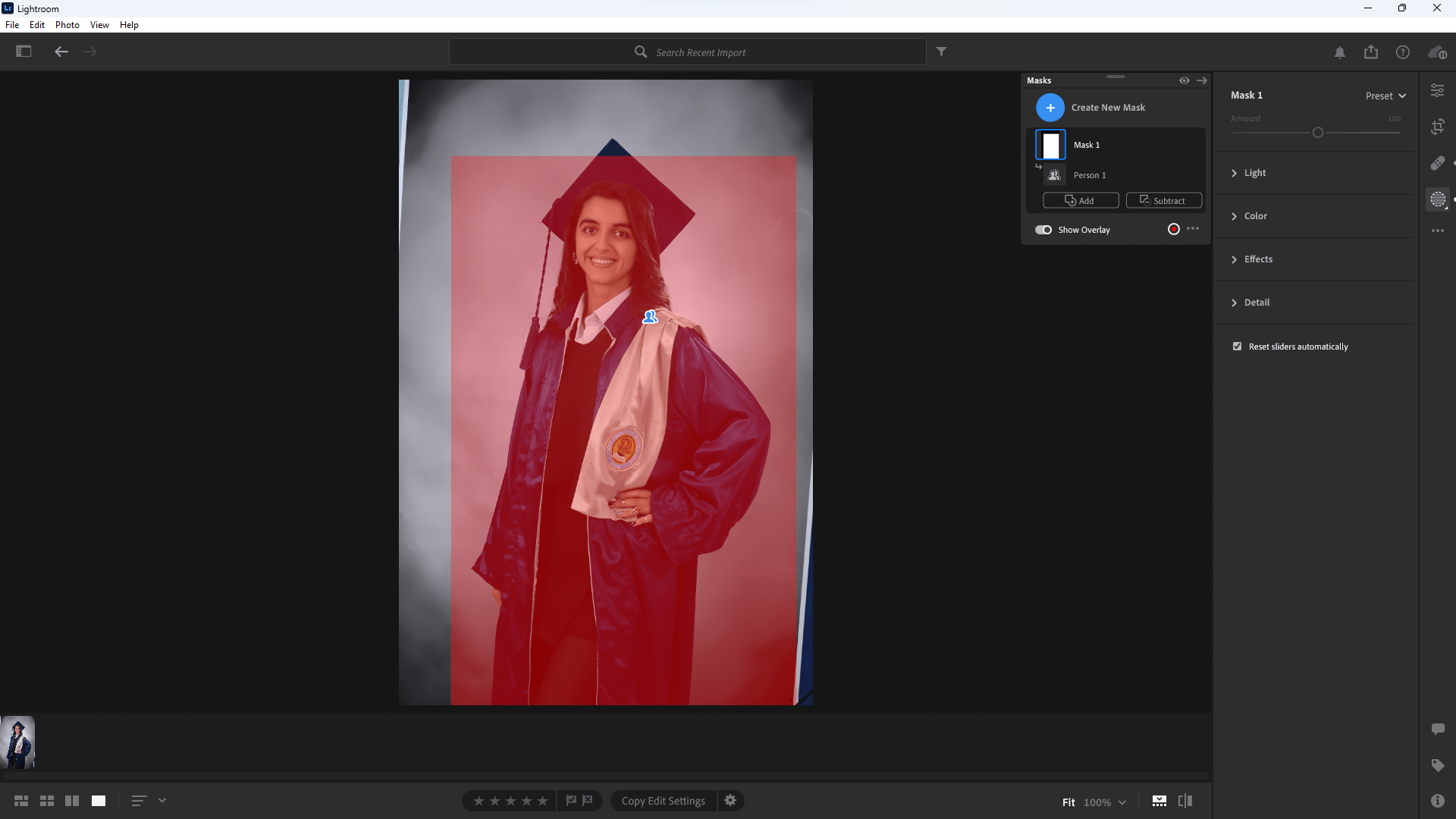This screenshot has height=819, width=1456.
Task: Open the Help icon
Action: [1402, 52]
